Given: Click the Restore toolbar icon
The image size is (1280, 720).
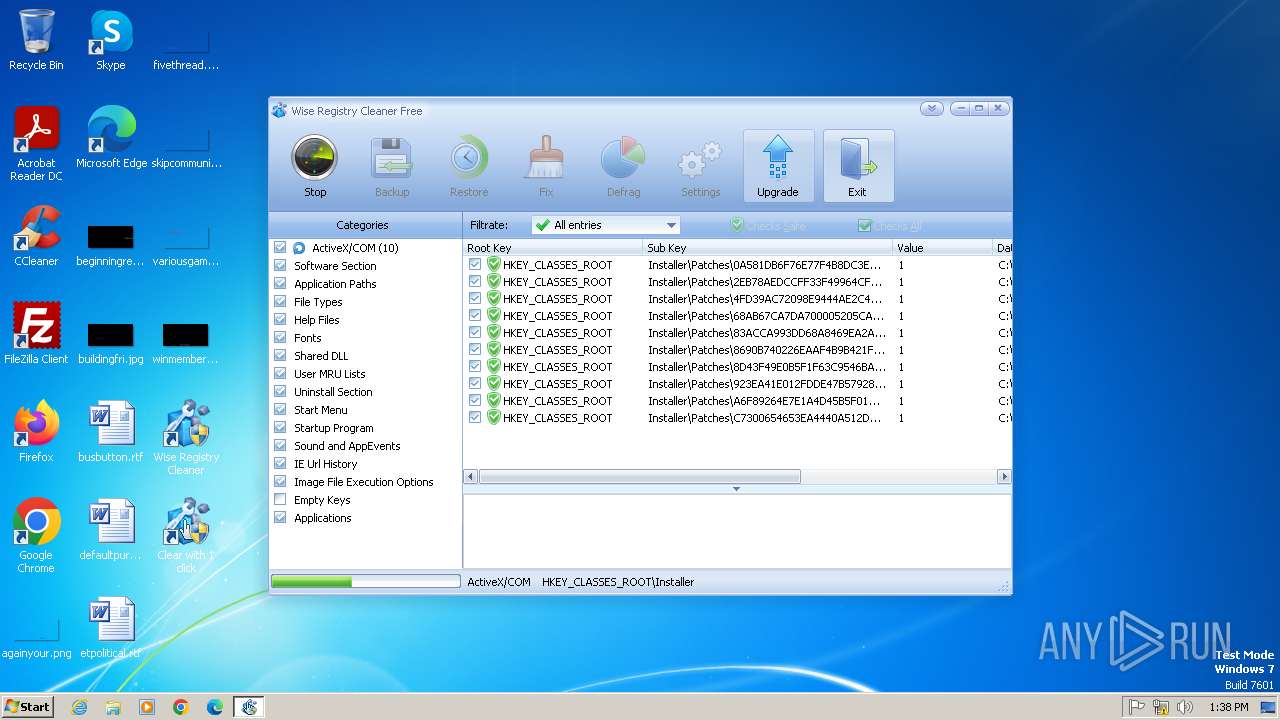Looking at the screenshot, I should click(469, 166).
